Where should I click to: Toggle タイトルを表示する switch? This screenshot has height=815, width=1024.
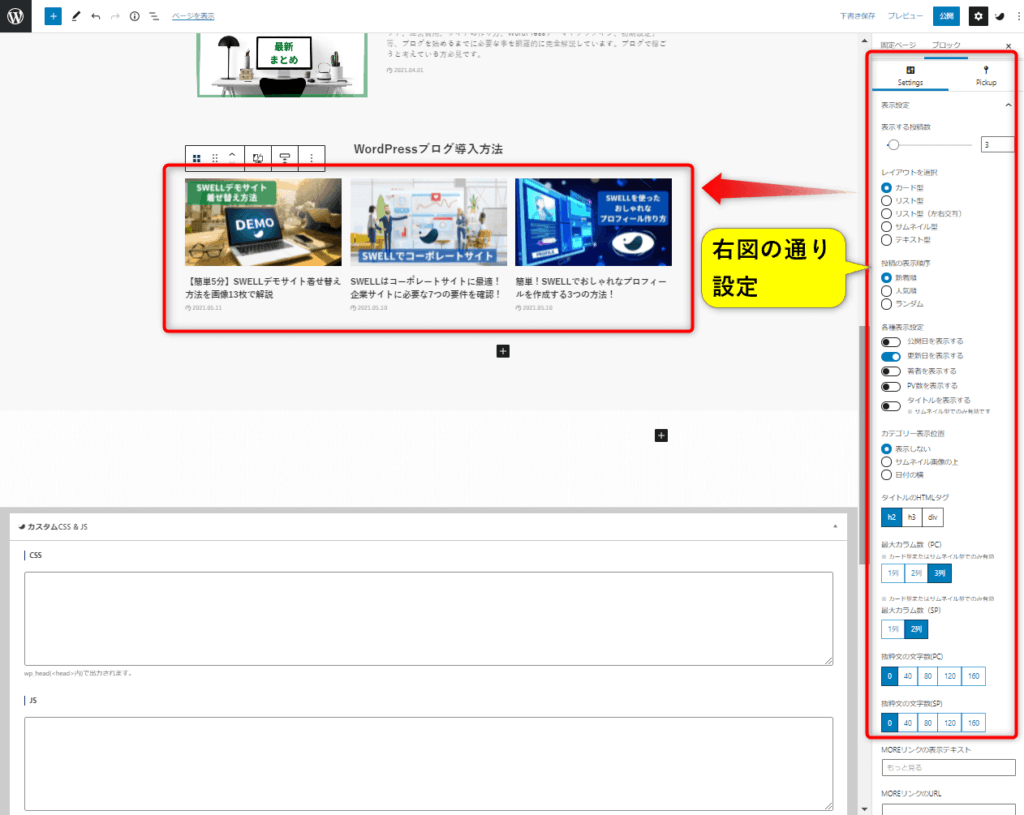891,406
